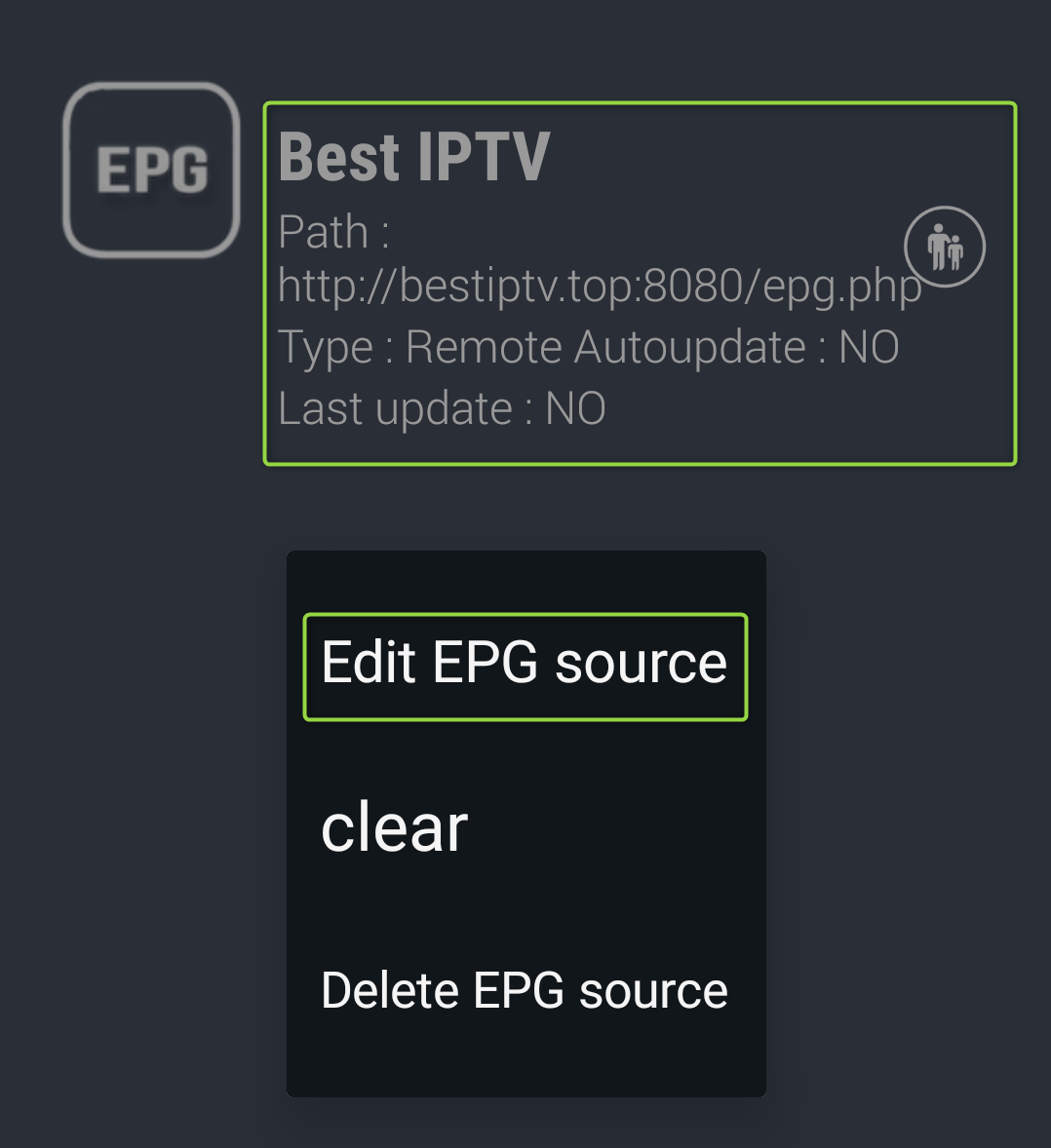Image resolution: width=1051 pixels, height=1148 pixels.
Task: Click the word Edit in menu
Action: [x=369, y=662]
